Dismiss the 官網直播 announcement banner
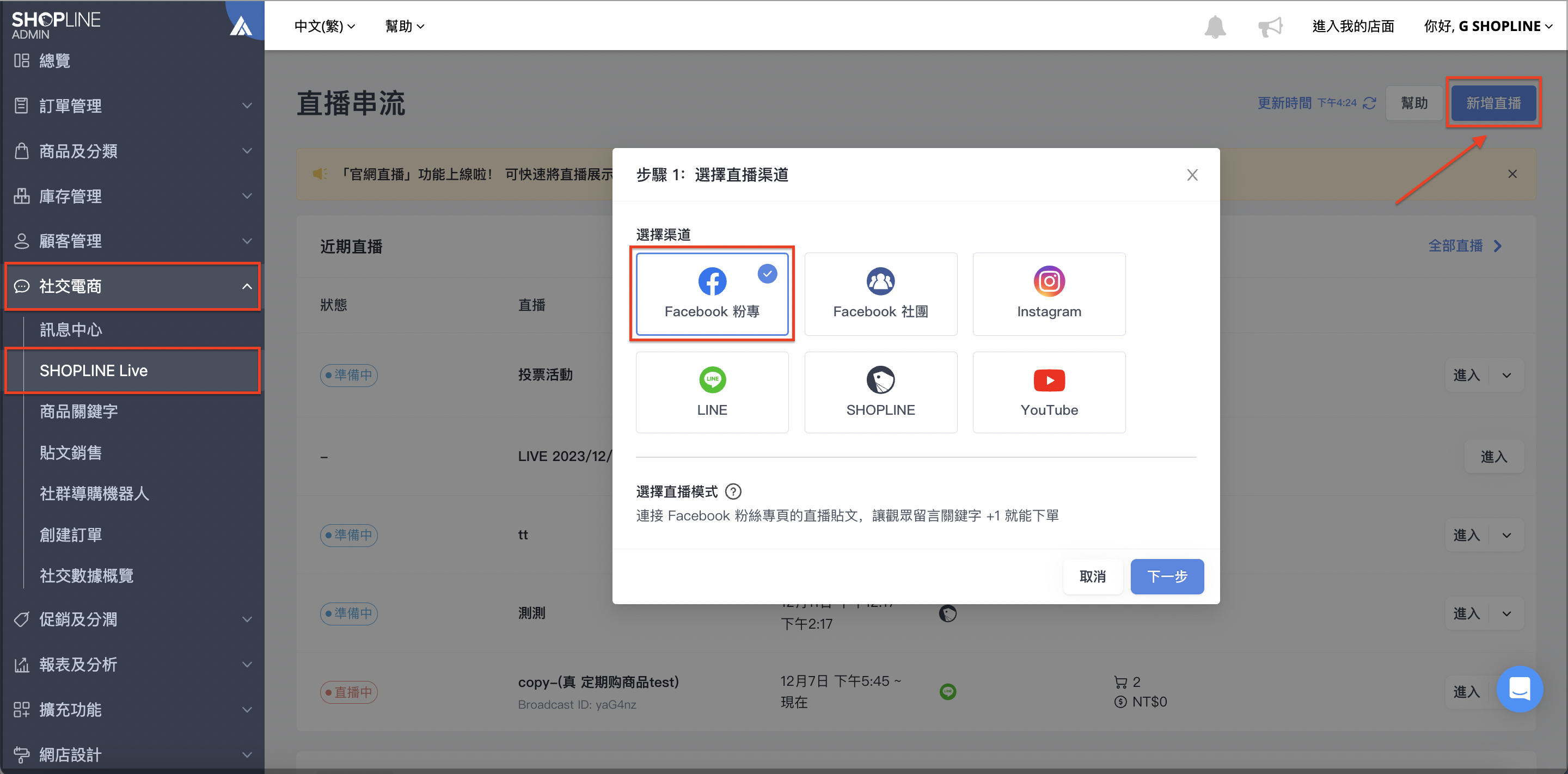The height and width of the screenshot is (774, 1568). click(x=1512, y=174)
